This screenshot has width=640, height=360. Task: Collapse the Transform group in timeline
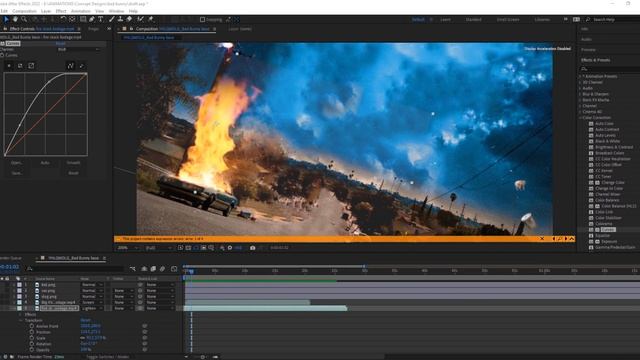[21, 320]
